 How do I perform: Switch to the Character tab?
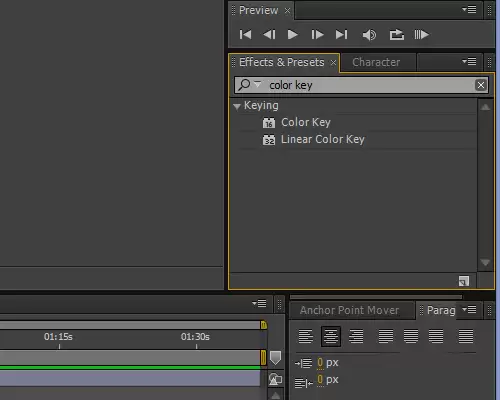[x=376, y=62]
